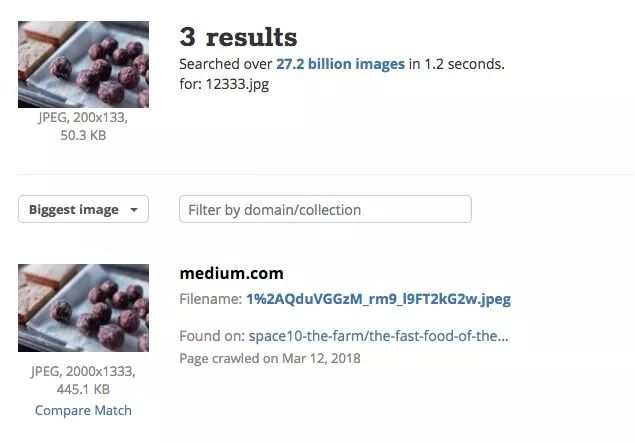
Task: Click the 'in 1.2 seconds' search time text
Action: [x=456, y=64]
